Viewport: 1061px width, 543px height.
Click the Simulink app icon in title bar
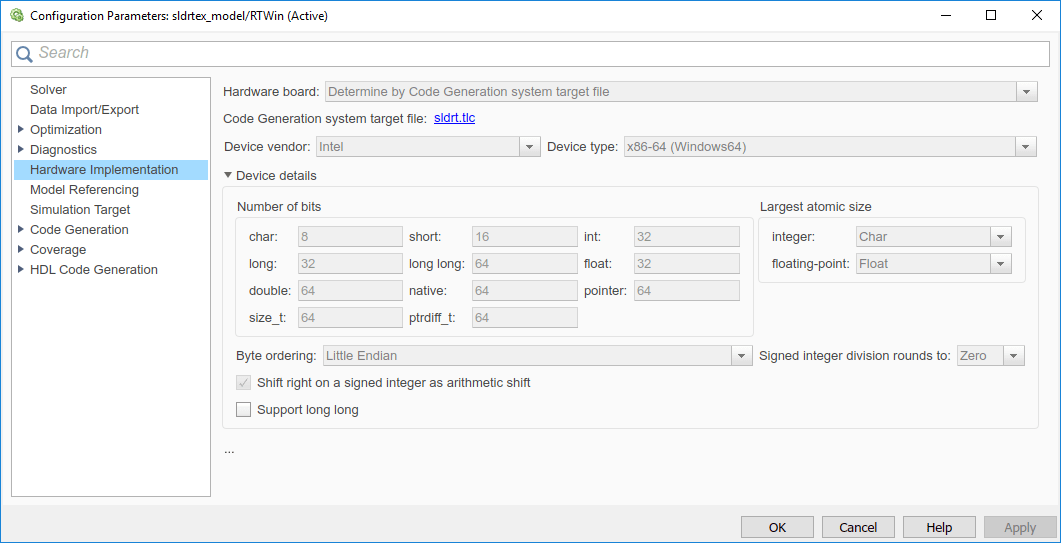click(15, 16)
